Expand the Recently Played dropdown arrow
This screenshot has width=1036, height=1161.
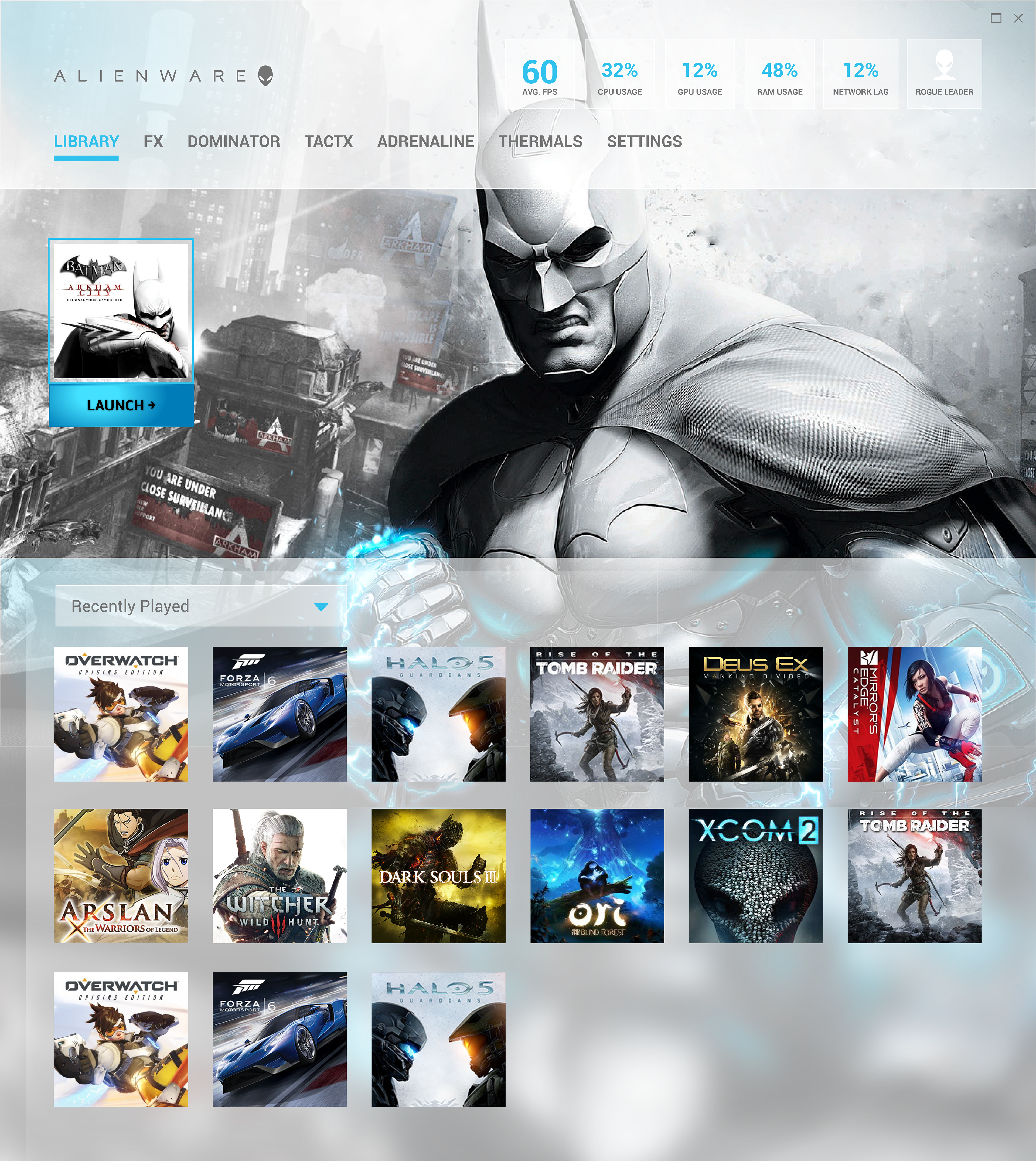321,607
